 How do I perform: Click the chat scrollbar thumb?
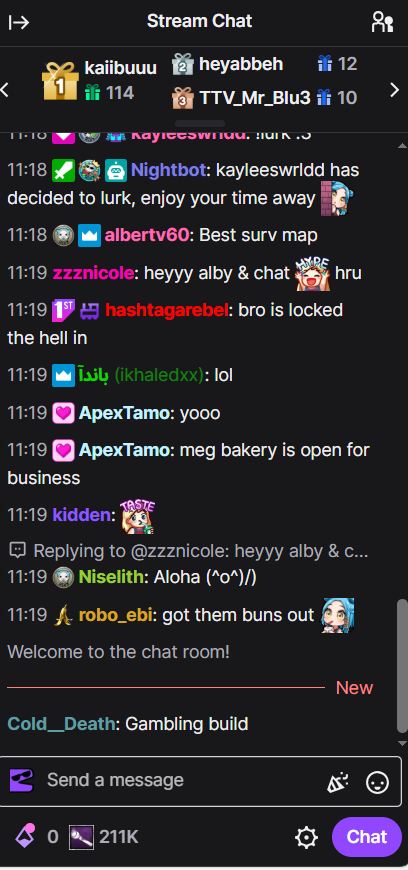(x=402, y=666)
